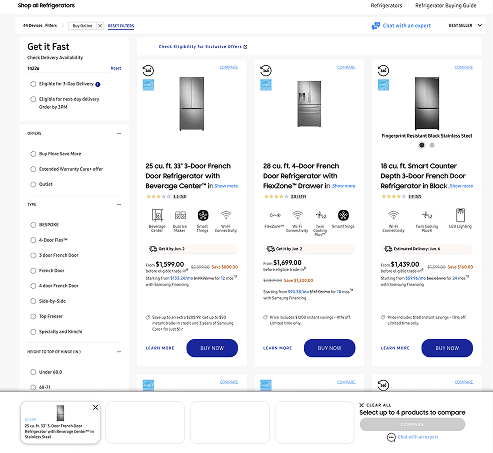Select the gray color swatch on 18 cu. ft. card
Image resolution: width=493 pixels, height=453 pixels.
pos(432,145)
